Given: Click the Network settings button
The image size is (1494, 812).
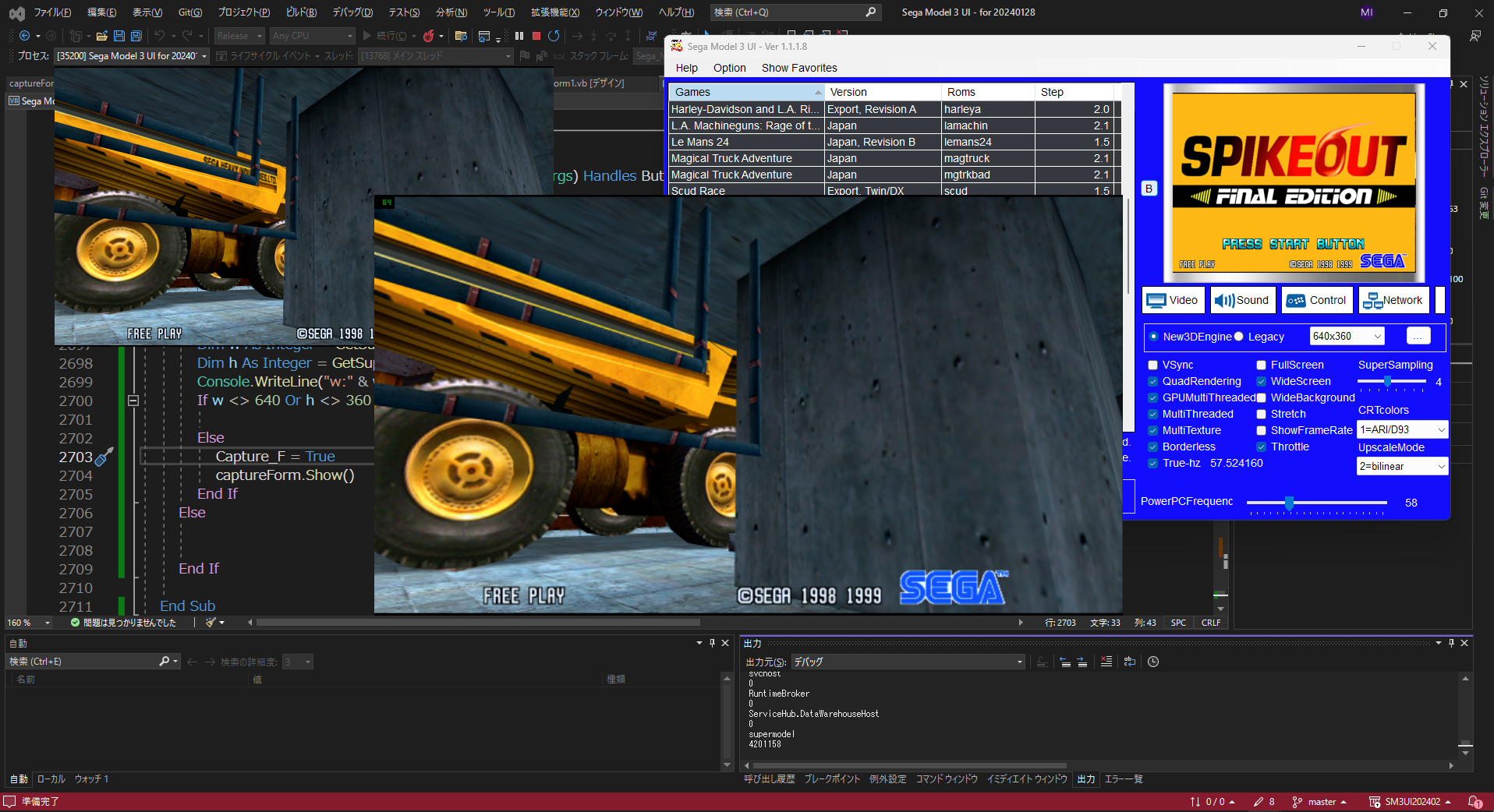Looking at the screenshot, I should (x=1394, y=300).
